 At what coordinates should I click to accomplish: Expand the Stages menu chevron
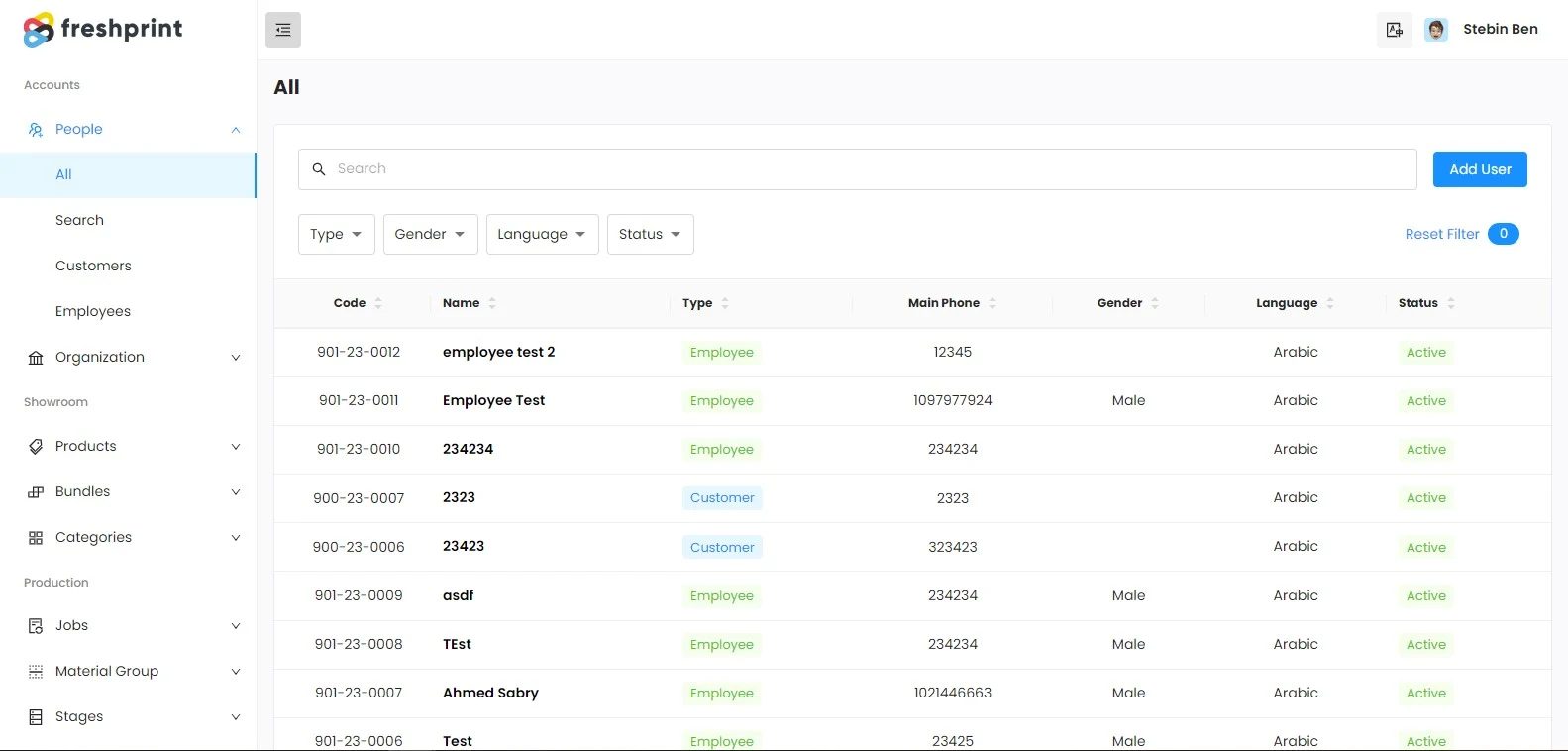tap(236, 717)
